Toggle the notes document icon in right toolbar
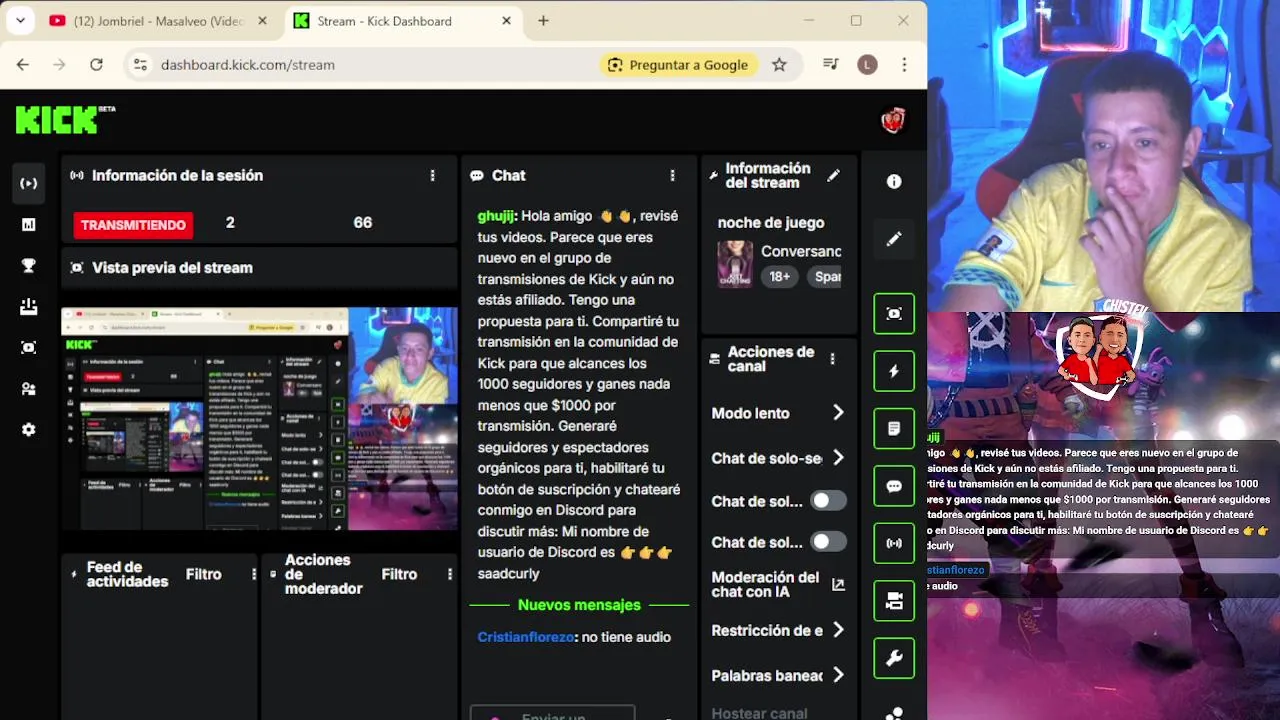The image size is (1280, 720). [x=894, y=428]
